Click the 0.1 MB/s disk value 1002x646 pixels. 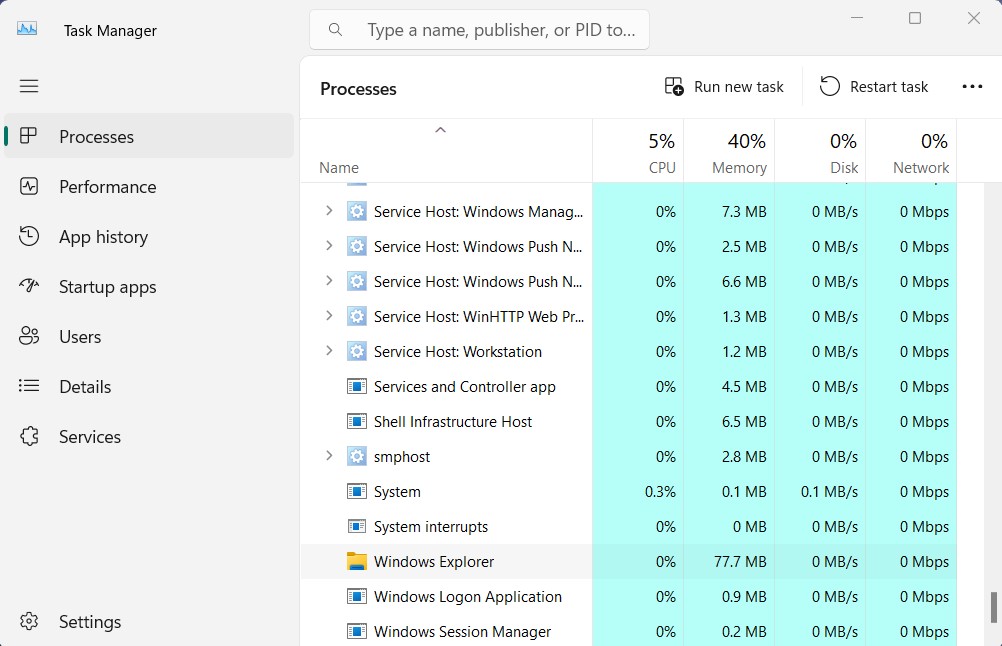click(829, 491)
